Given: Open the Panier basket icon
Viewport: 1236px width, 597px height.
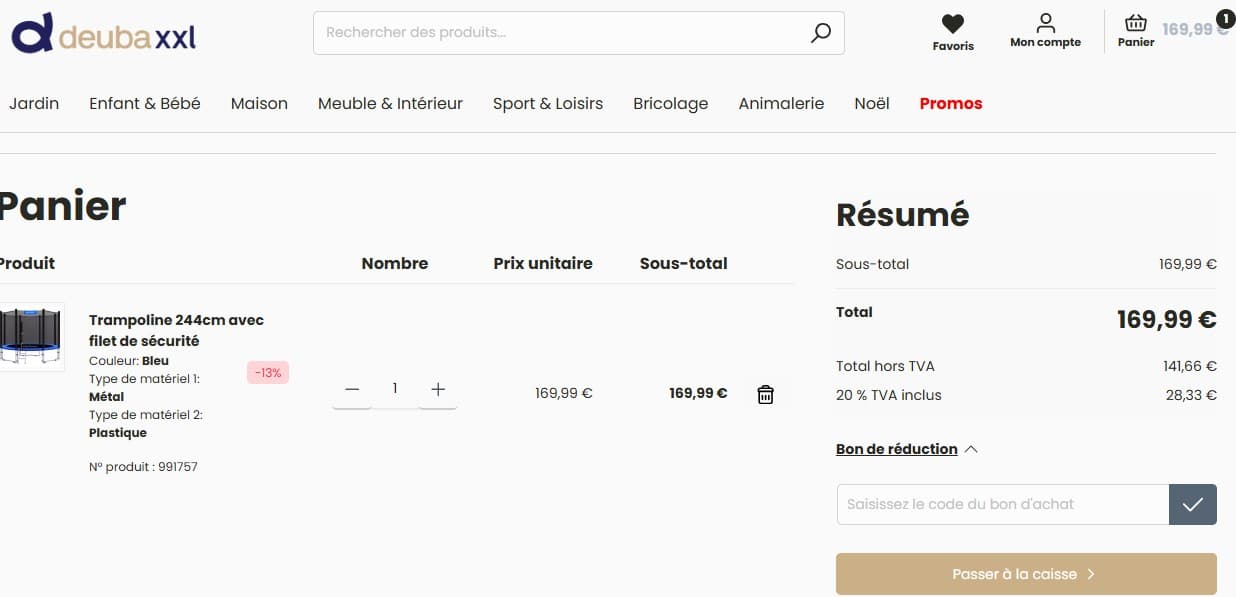Looking at the screenshot, I should (x=1135, y=25).
